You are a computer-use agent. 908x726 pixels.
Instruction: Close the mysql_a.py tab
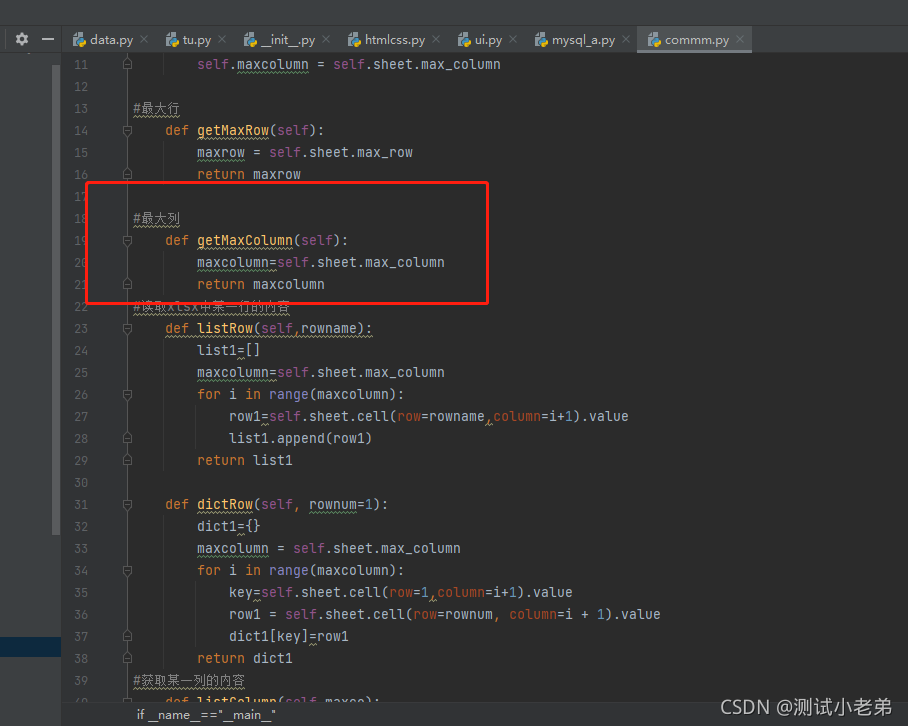(x=626, y=39)
